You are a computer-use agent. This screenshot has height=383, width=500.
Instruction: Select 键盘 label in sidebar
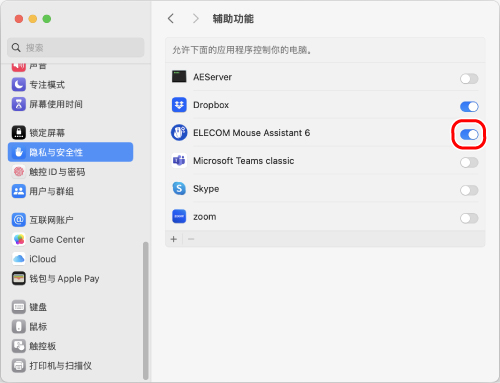click(x=38, y=307)
